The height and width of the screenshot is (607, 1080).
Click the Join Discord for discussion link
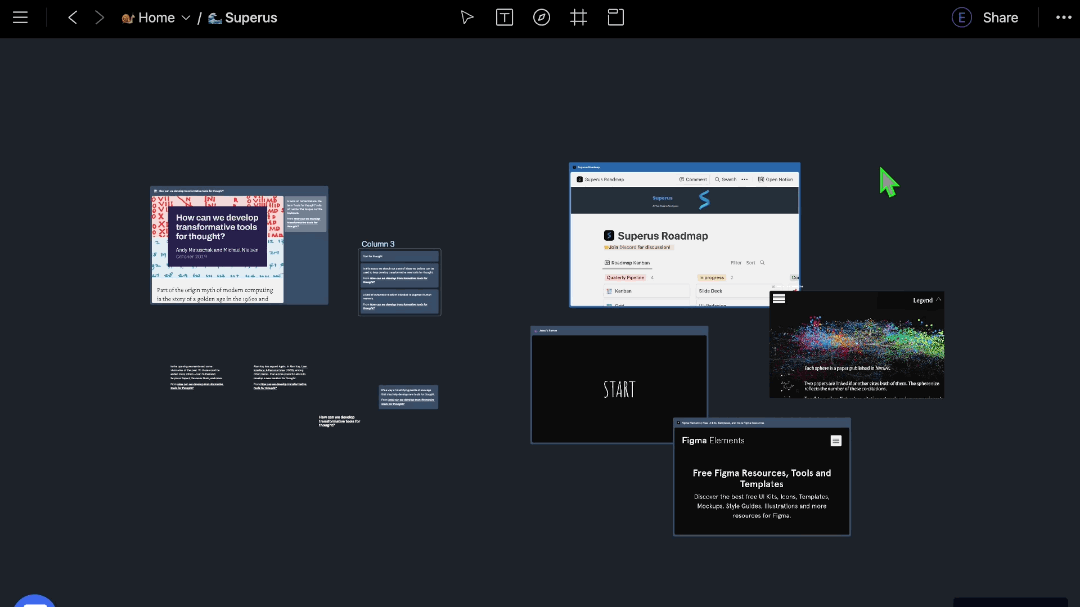point(638,247)
